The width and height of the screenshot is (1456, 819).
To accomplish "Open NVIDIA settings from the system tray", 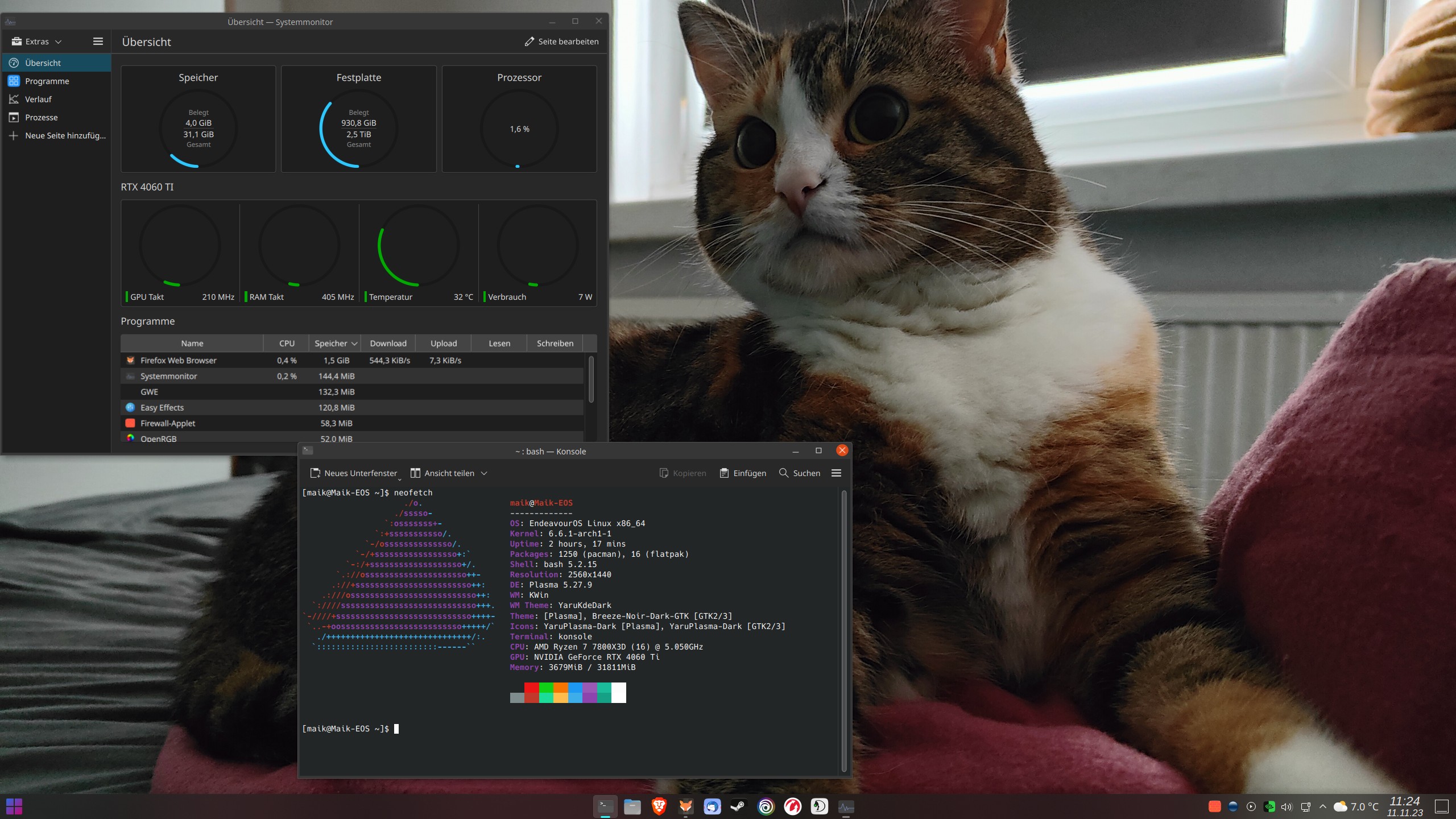I will (1269, 806).
